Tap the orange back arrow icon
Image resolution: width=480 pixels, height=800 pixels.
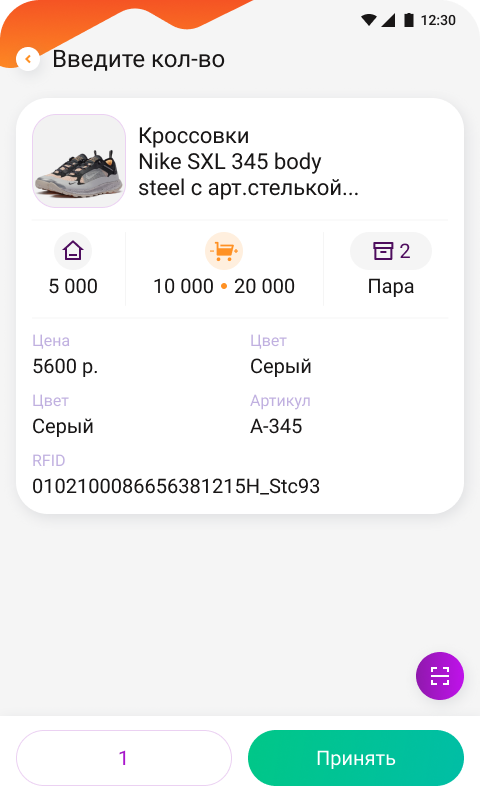[x=28, y=59]
